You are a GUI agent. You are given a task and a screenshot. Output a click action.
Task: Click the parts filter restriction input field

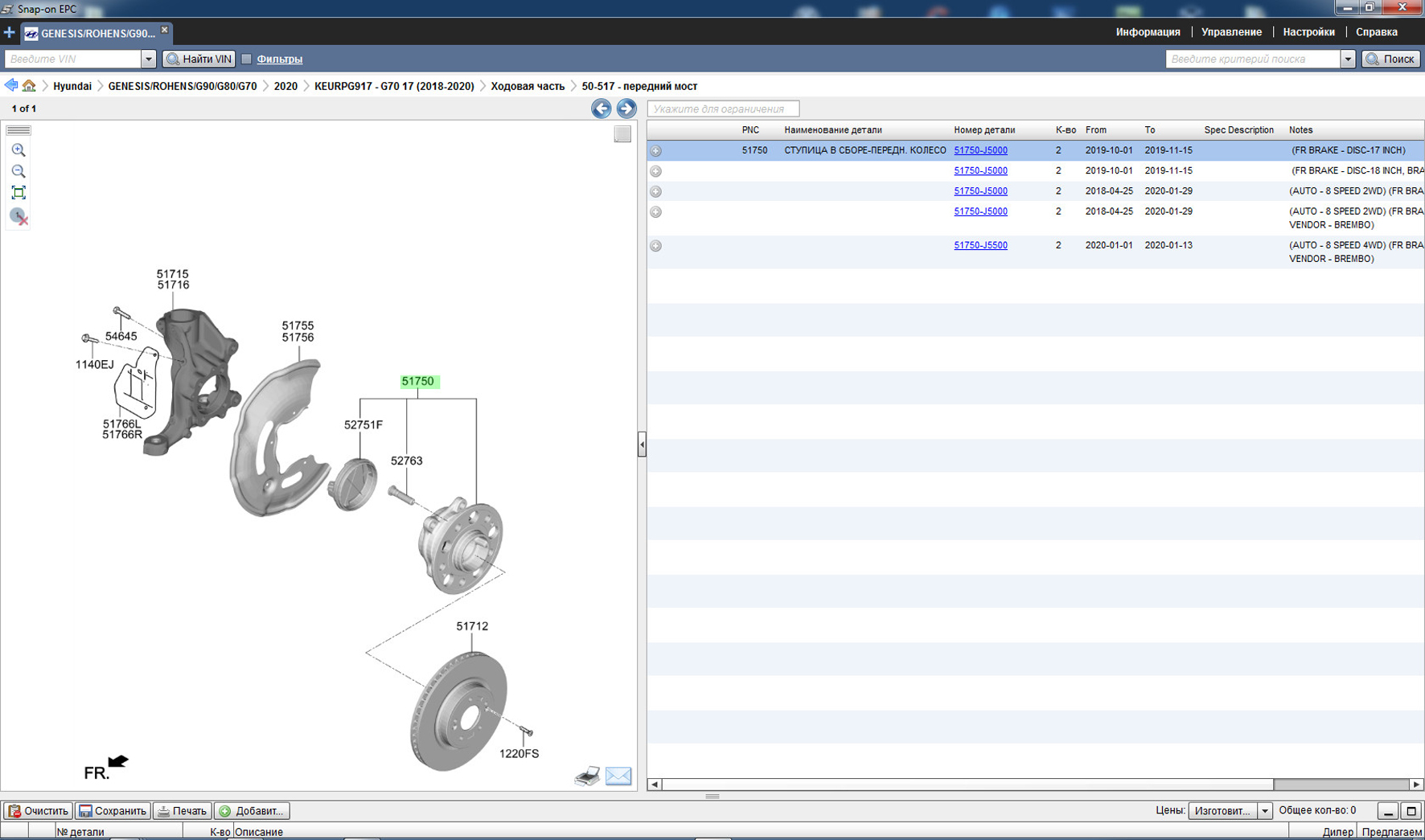[x=723, y=109]
